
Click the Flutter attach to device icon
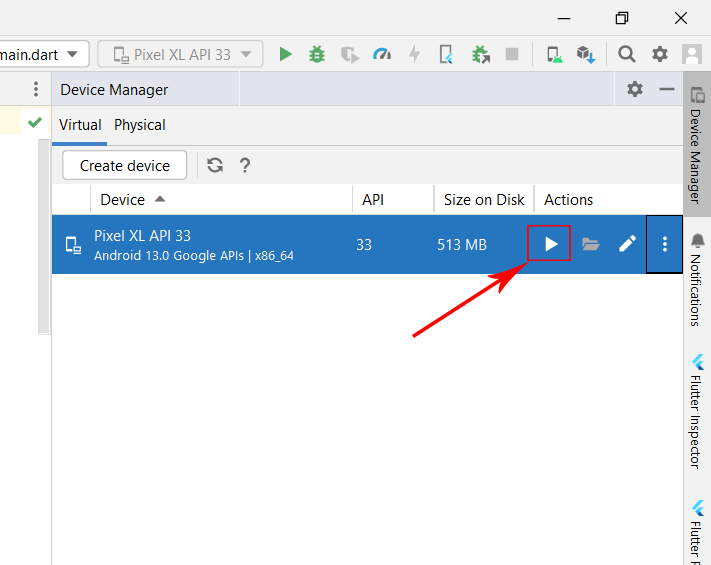click(x=447, y=54)
